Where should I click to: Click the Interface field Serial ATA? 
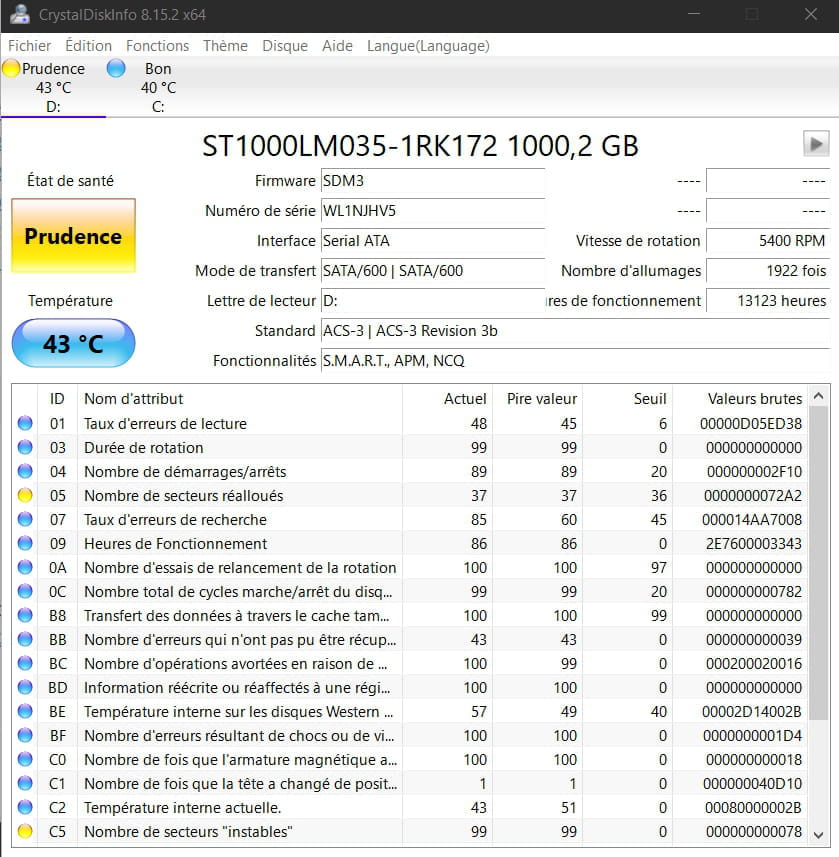click(433, 241)
